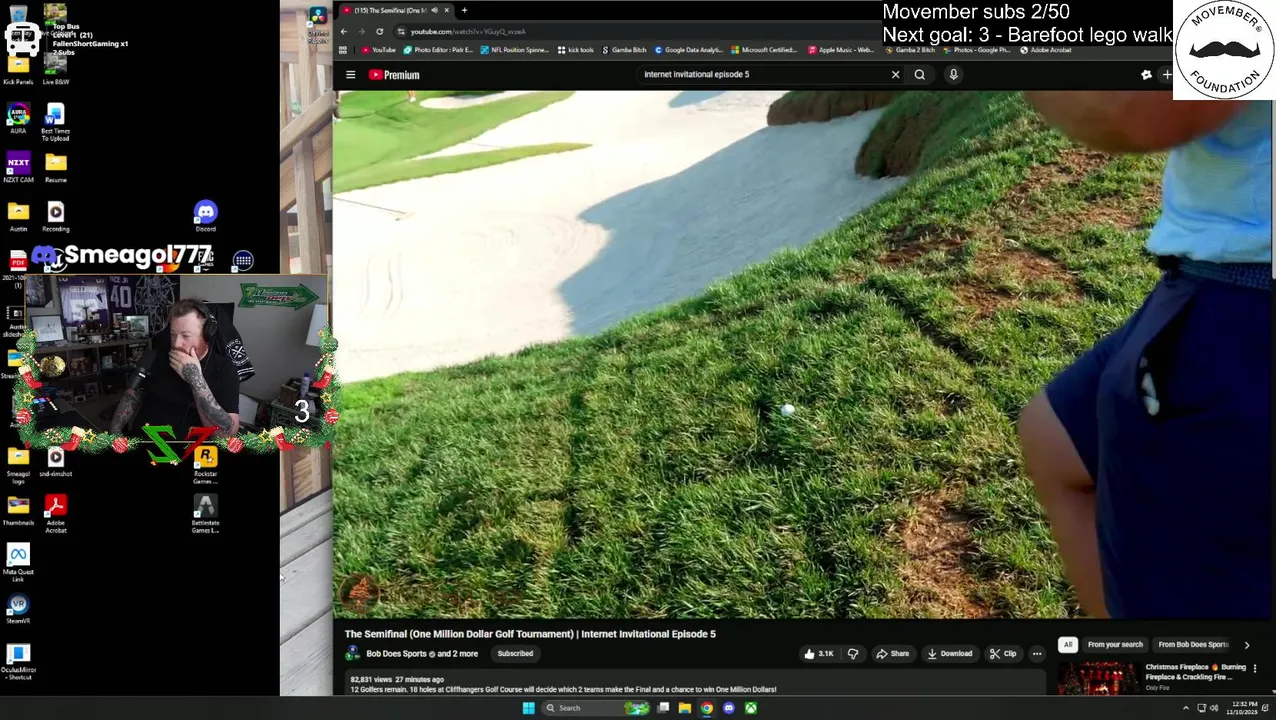Open the Adobe Acrobat desktop shortcut
The width and height of the screenshot is (1276, 720).
click(x=55, y=513)
